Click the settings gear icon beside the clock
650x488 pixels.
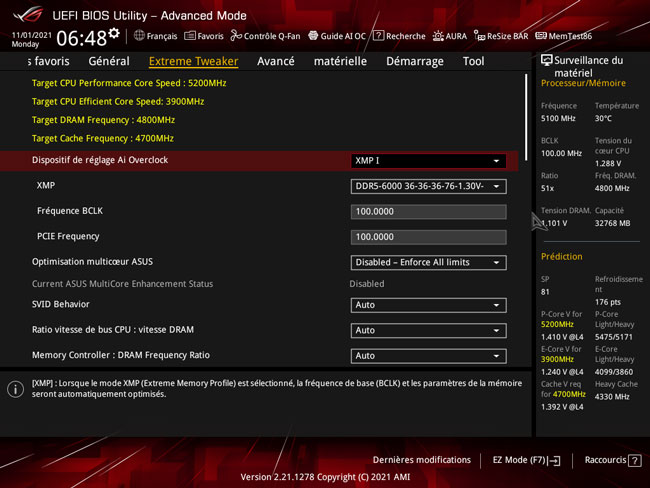click(x=114, y=34)
